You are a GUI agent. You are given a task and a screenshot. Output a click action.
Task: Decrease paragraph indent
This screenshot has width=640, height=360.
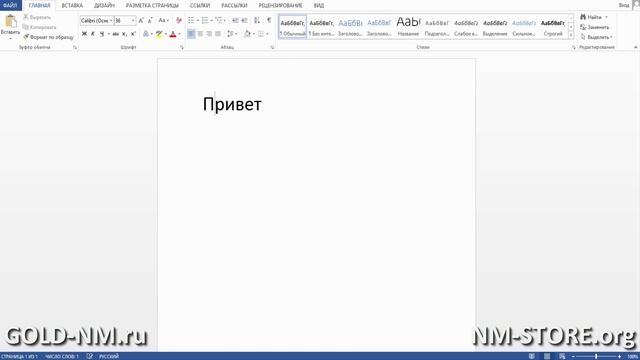235,20
